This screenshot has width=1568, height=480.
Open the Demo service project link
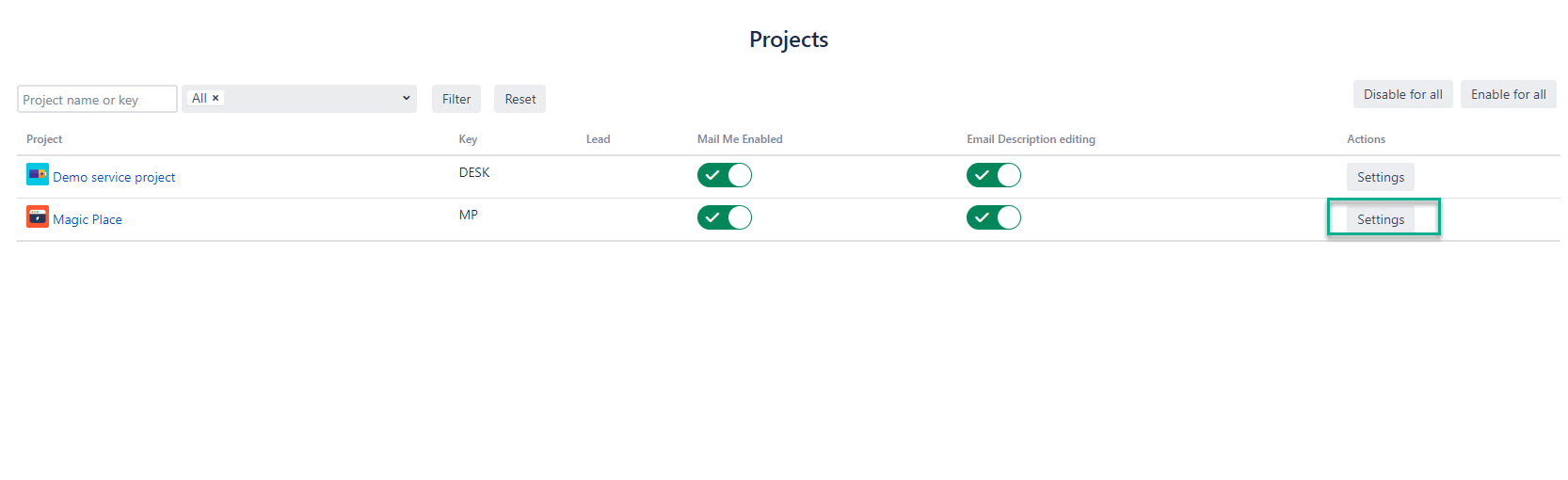click(114, 177)
